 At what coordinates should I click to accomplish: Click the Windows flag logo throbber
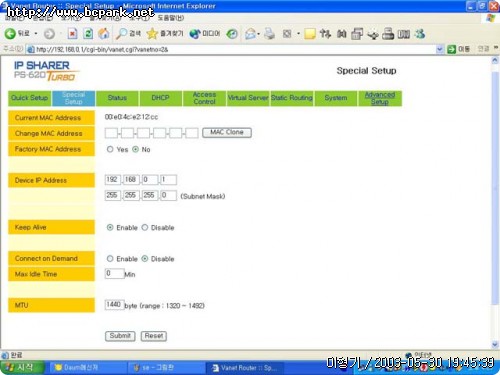click(x=490, y=18)
